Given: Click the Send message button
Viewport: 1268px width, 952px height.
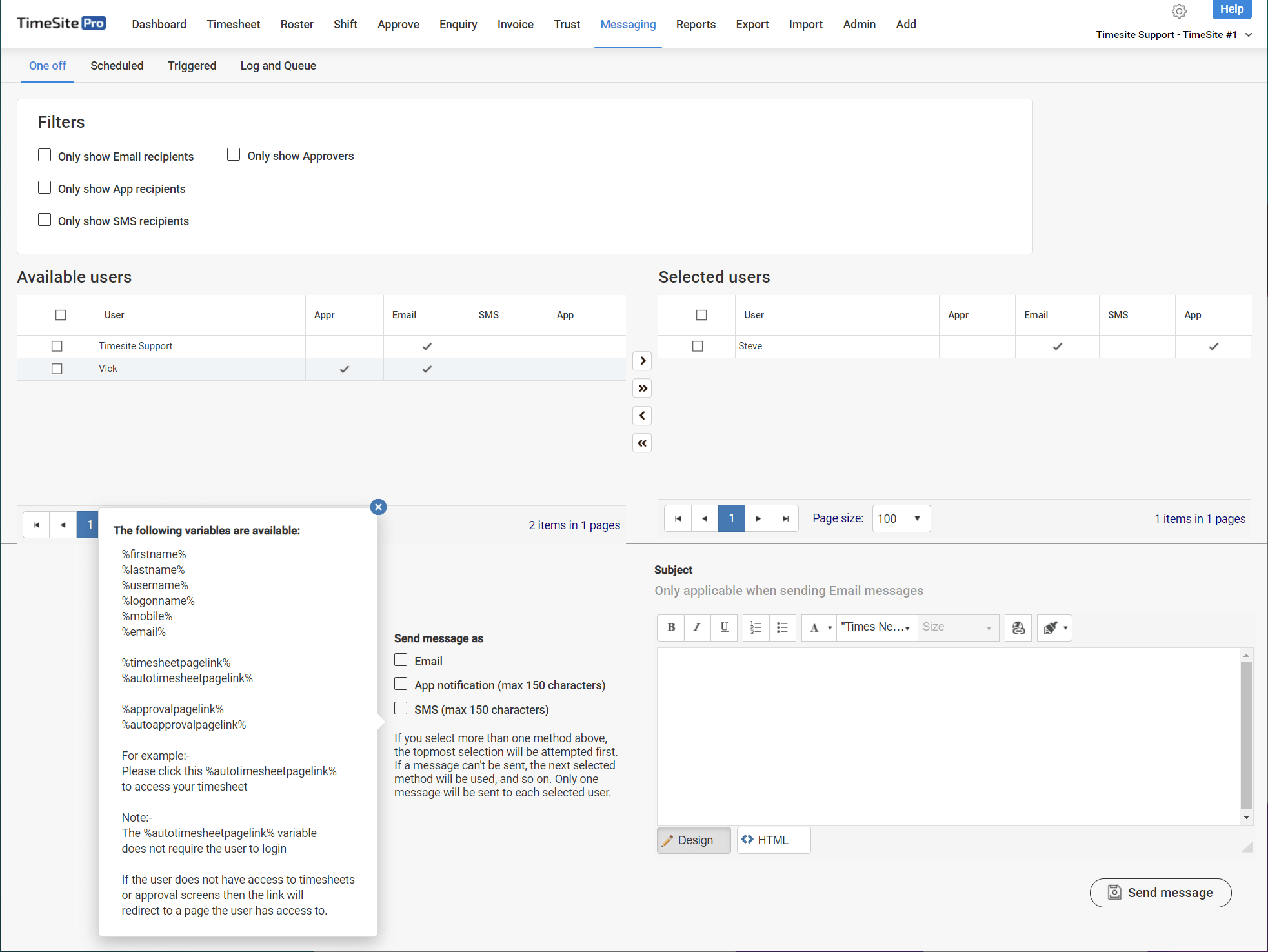Looking at the screenshot, I should 1160,893.
